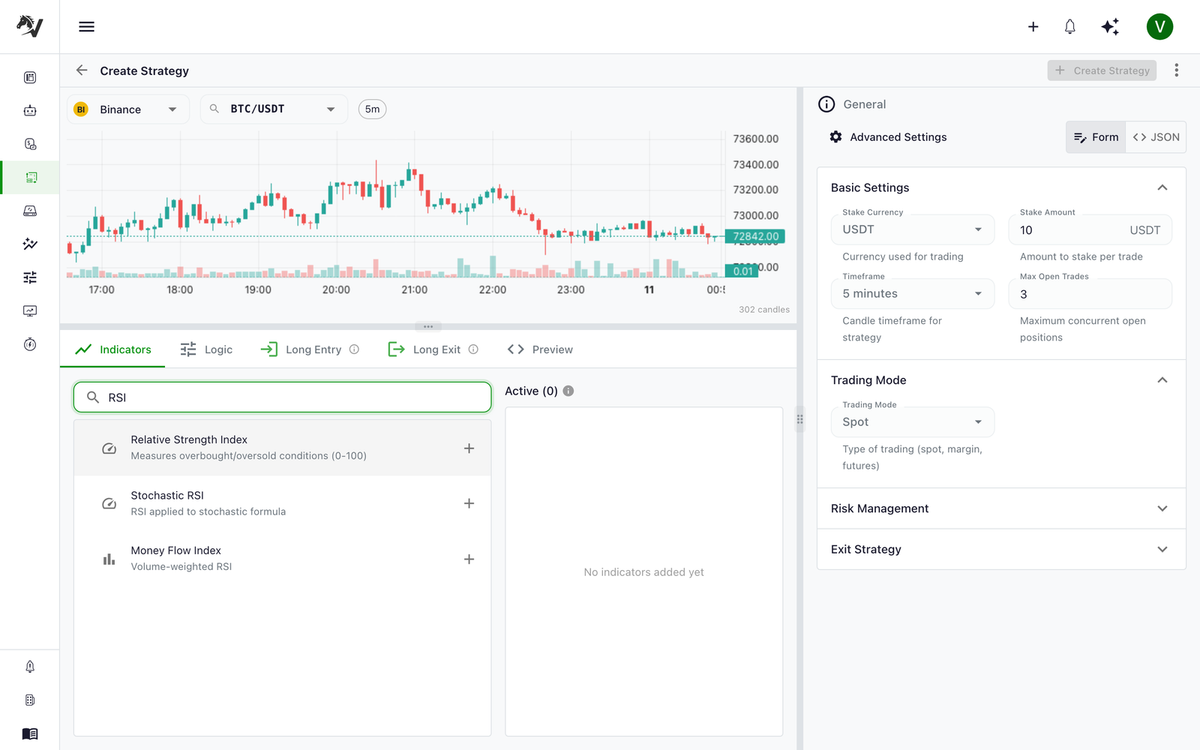Screen dimensions: 1200x750
Task: Switch to the Long Exit tab
Action: click(x=435, y=350)
